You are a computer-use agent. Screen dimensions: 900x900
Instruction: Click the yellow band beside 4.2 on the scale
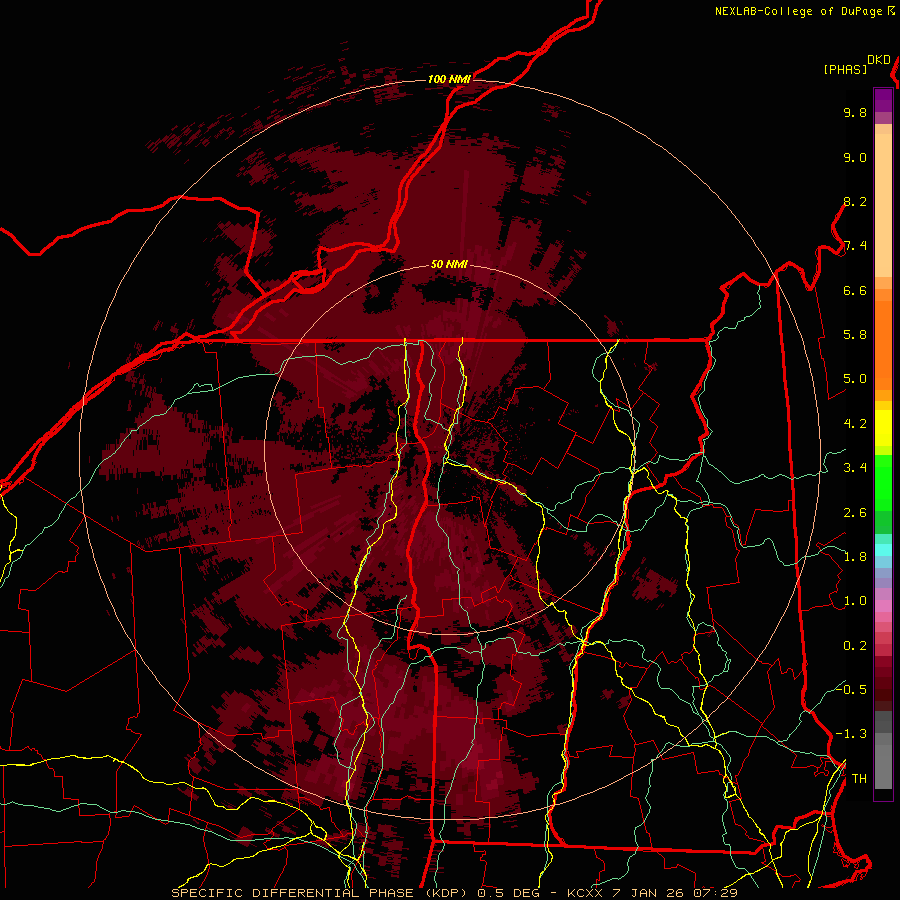(883, 428)
